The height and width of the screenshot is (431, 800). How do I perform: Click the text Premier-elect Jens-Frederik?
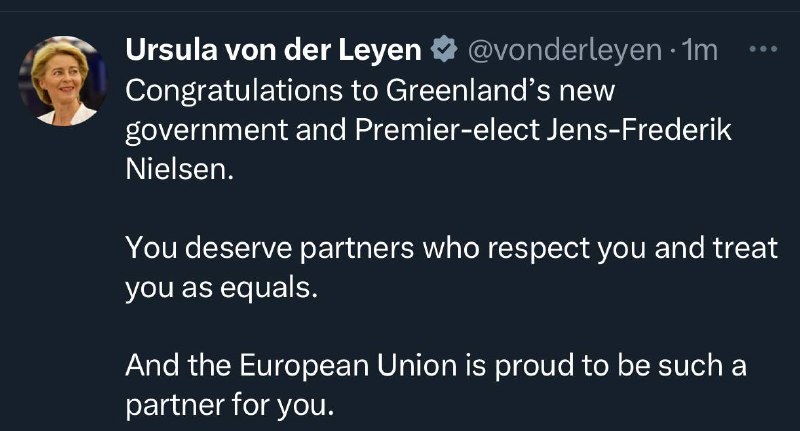543,130
